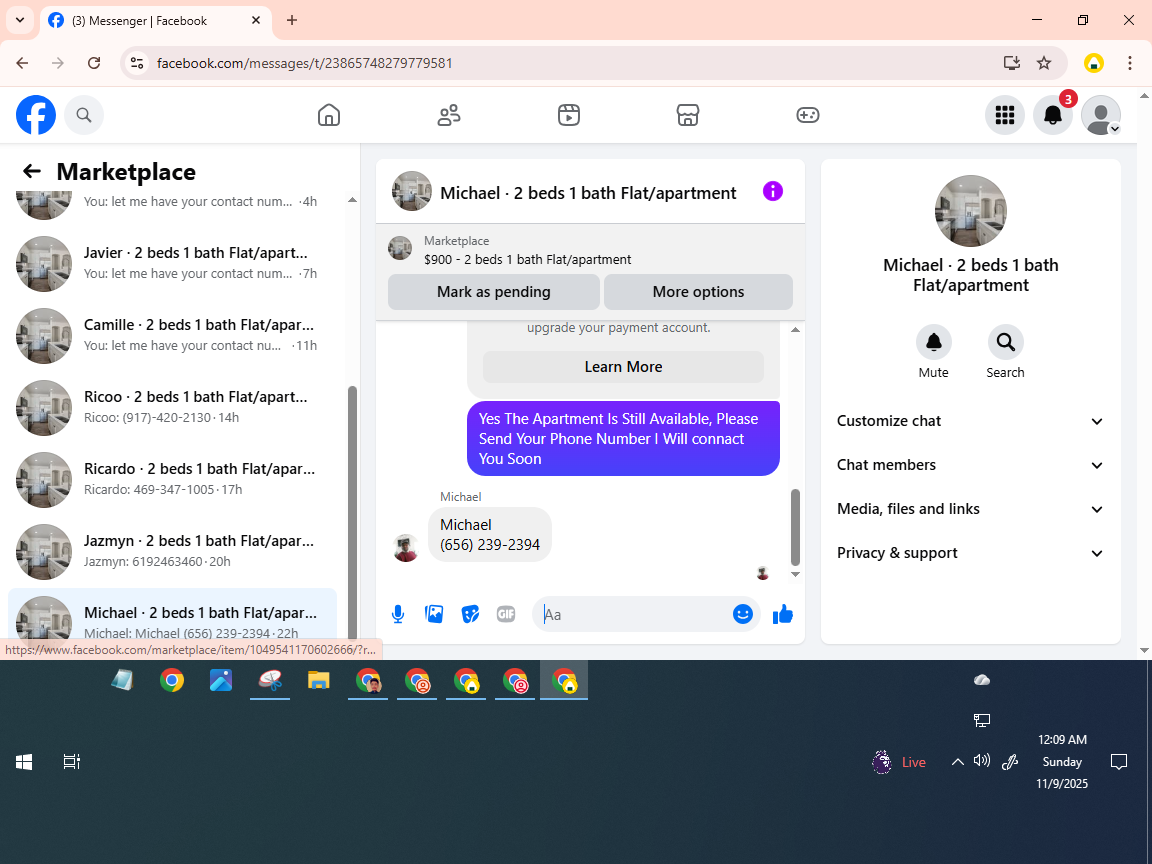Open Jazmyn's apartment conversation
1152x864 pixels.
172,552
